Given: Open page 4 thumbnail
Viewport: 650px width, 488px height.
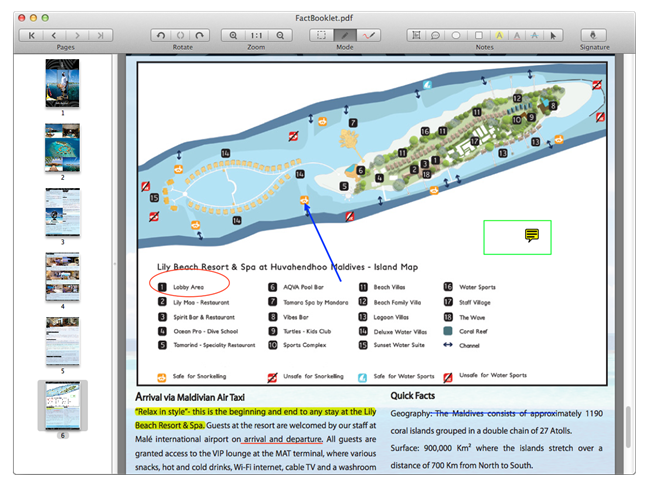Looking at the screenshot, I should point(62,277).
